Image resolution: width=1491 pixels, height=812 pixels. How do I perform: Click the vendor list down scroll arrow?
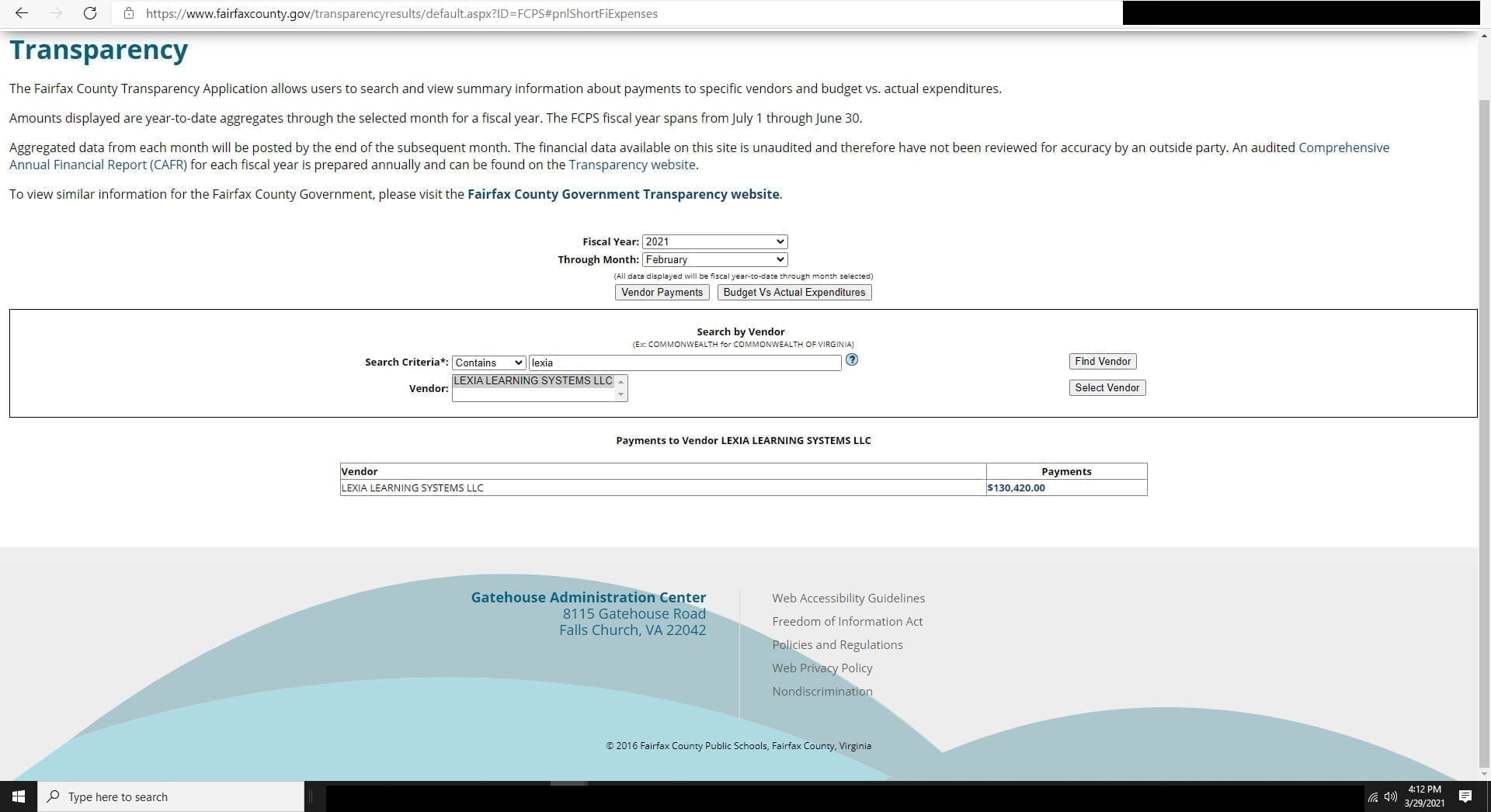click(x=620, y=395)
